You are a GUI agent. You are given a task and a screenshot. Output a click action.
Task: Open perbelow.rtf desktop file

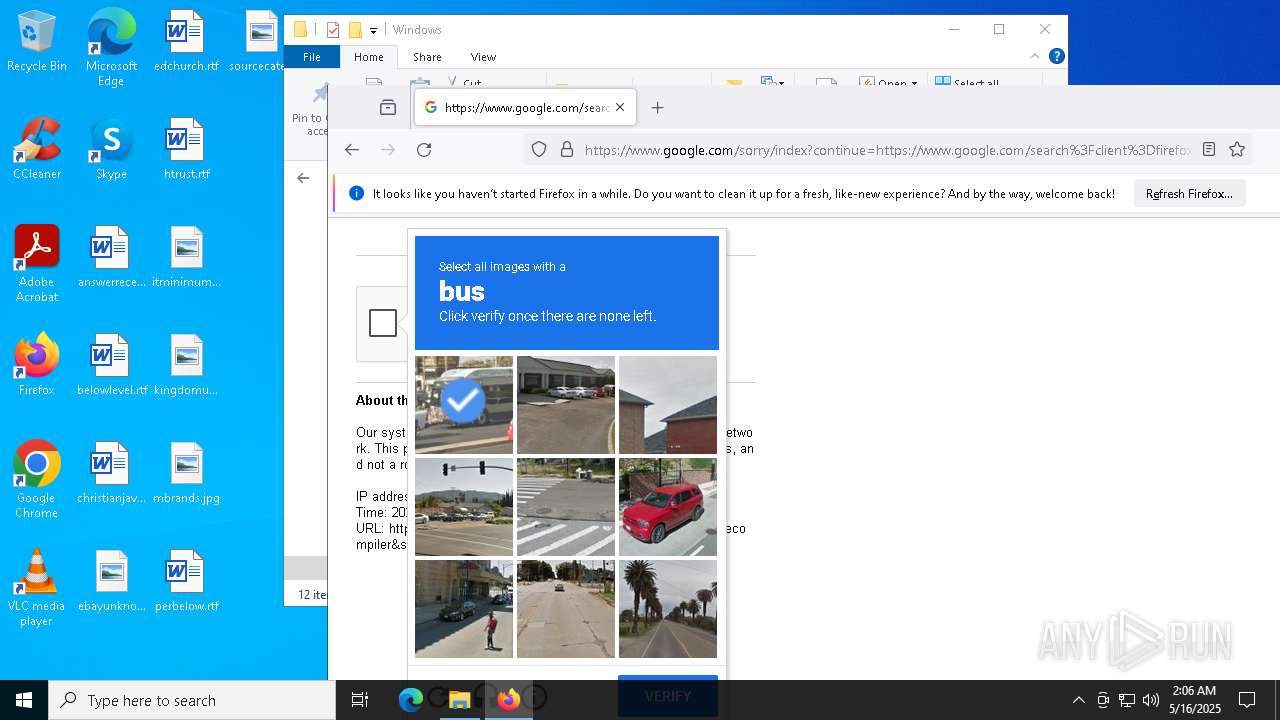(186, 581)
